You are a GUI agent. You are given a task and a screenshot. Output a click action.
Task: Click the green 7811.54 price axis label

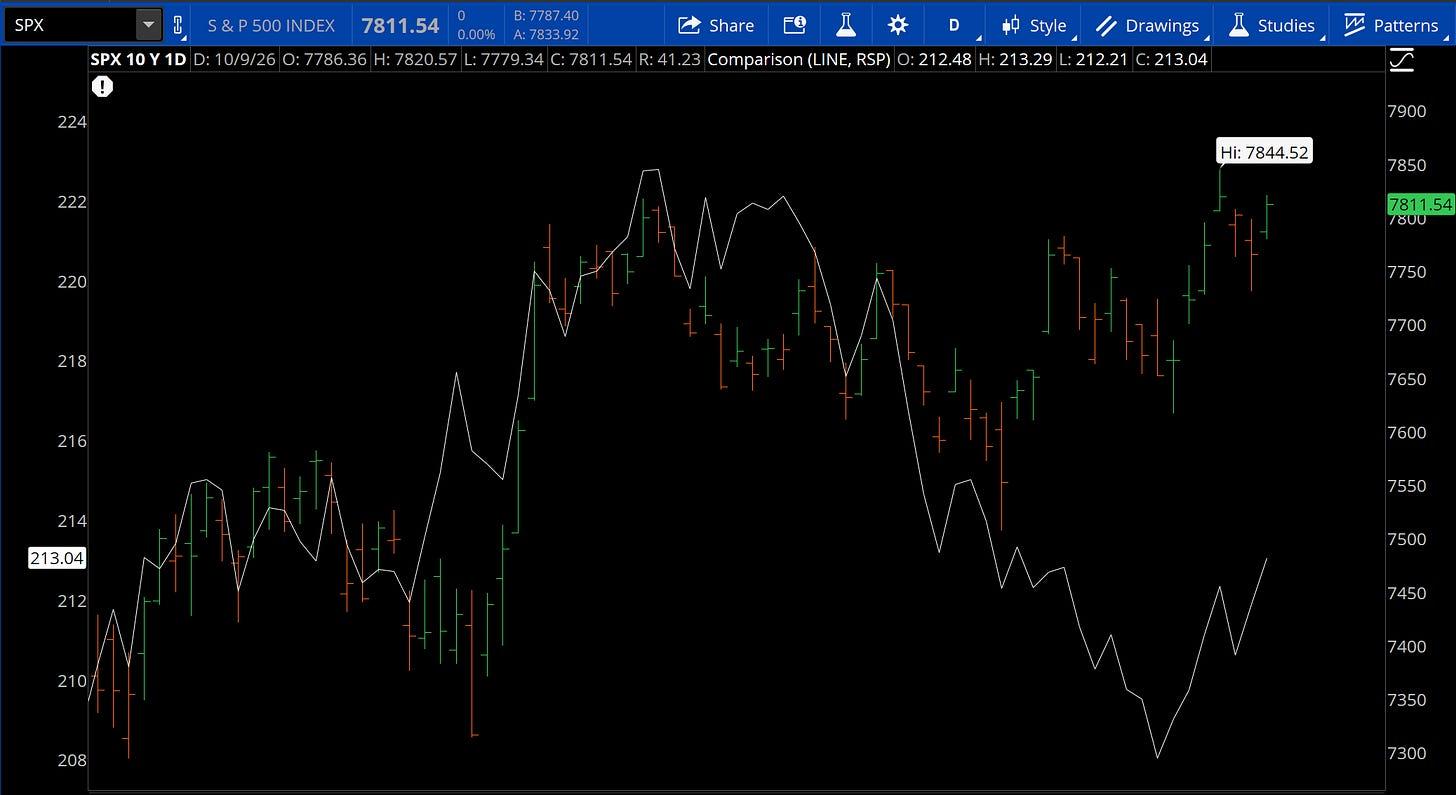[1420, 205]
